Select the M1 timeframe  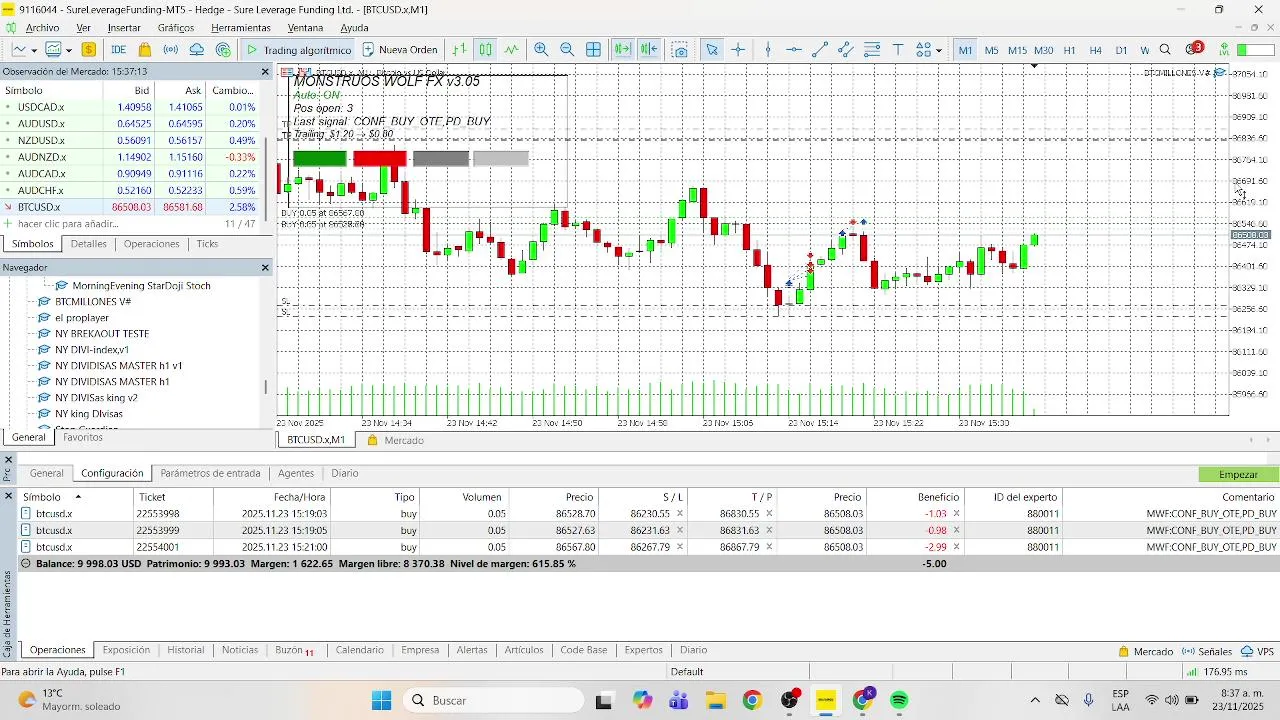(x=965, y=49)
